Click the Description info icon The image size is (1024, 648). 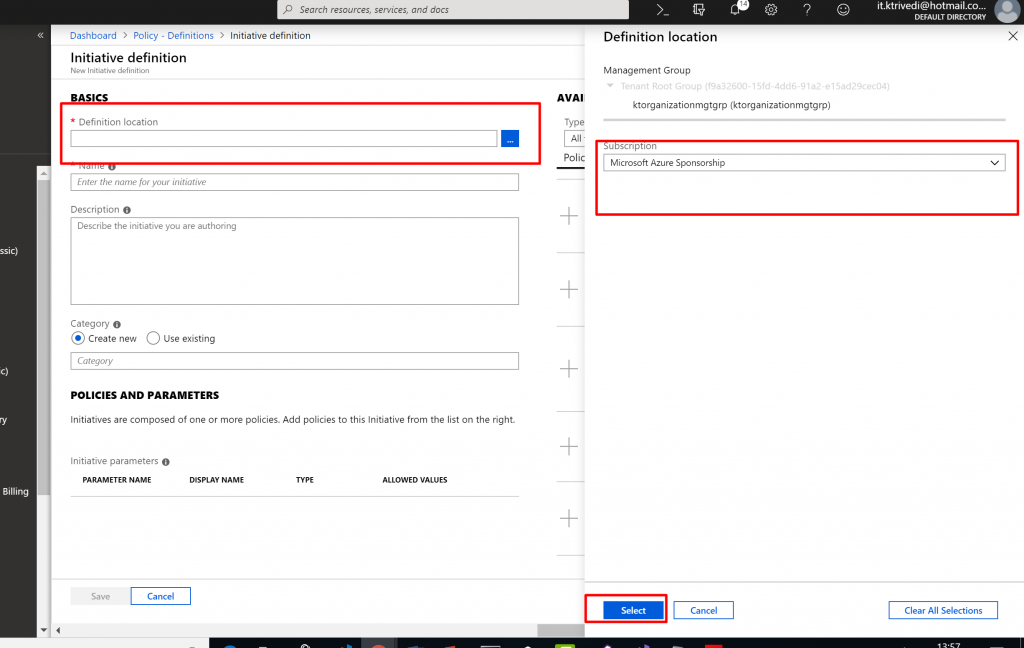[127, 210]
